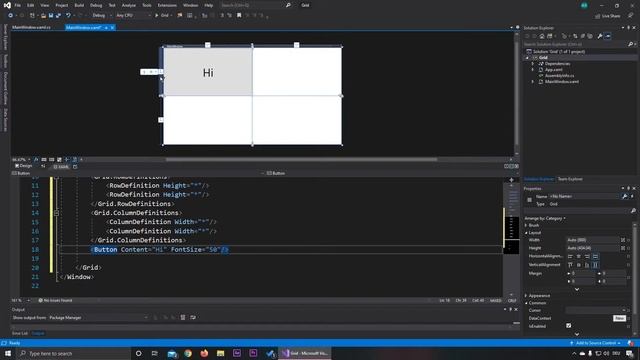This screenshot has height=360, width=640.
Task: Toggle Preview Selected Items in Solution Explorer
Action: click(608, 36)
